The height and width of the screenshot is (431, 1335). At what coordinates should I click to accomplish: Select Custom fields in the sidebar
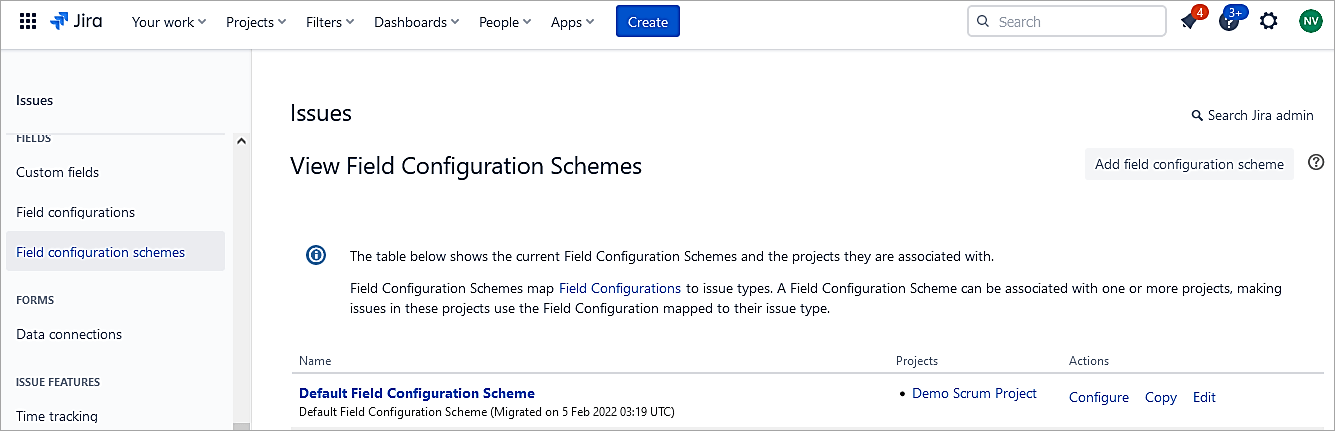[x=58, y=172]
